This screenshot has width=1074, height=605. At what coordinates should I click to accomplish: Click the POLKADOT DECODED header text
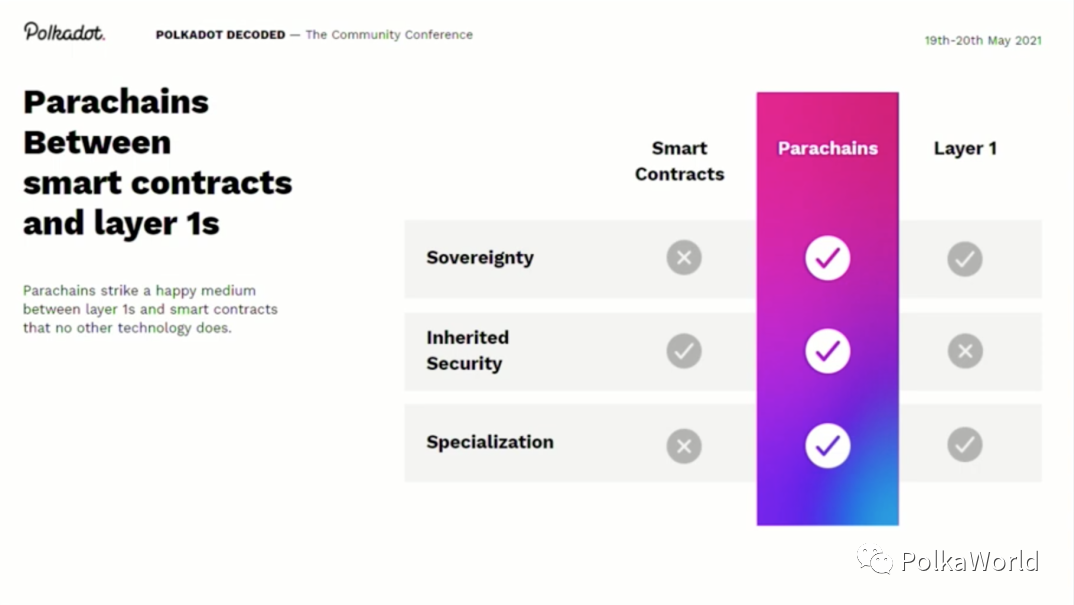pyautogui.click(x=220, y=35)
